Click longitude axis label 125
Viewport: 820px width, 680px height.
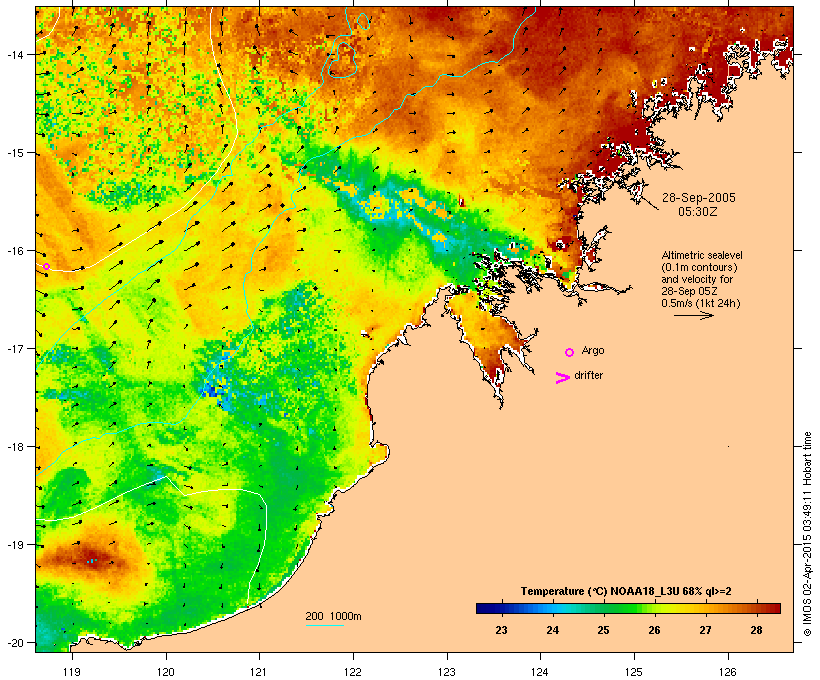click(x=634, y=672)
